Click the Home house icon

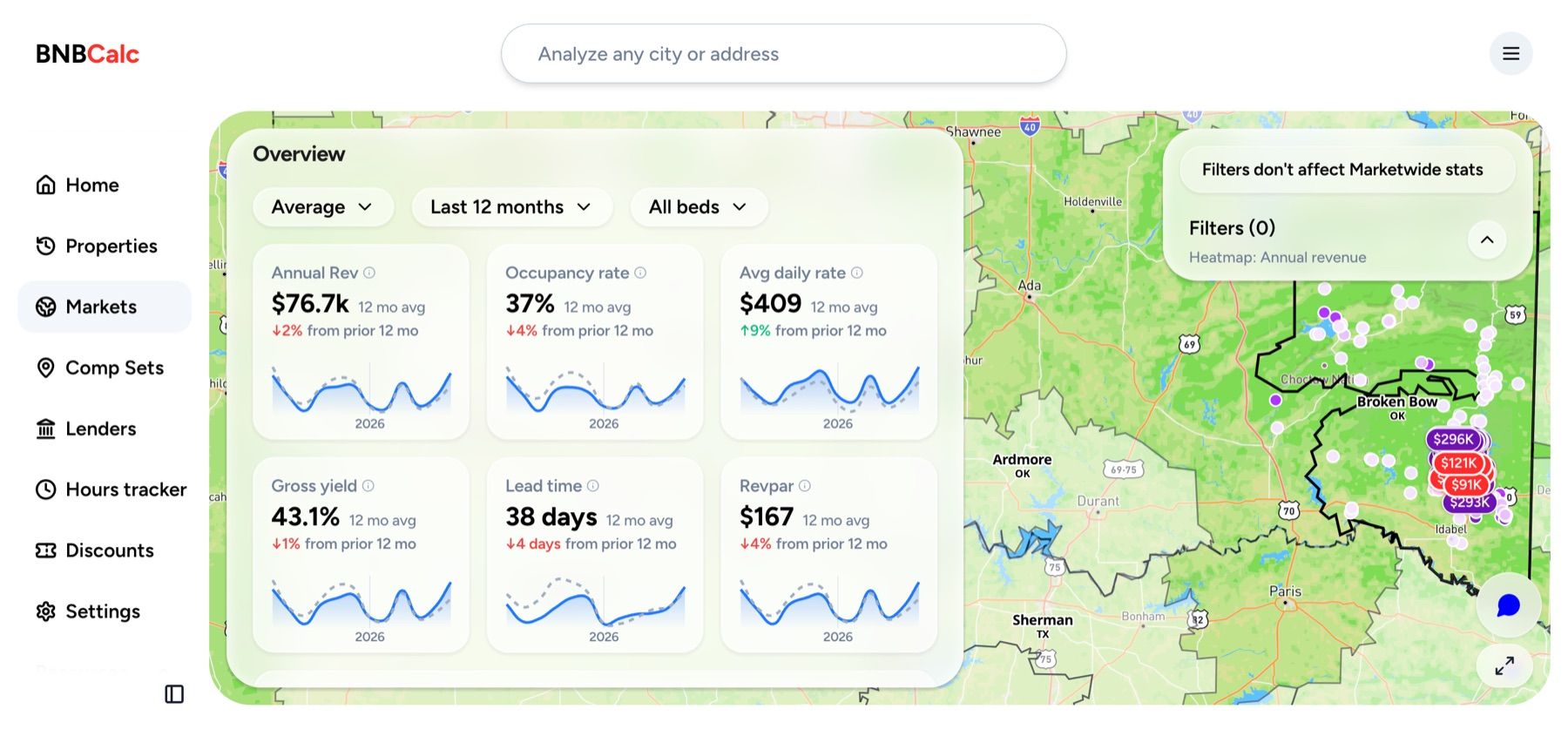46,185
